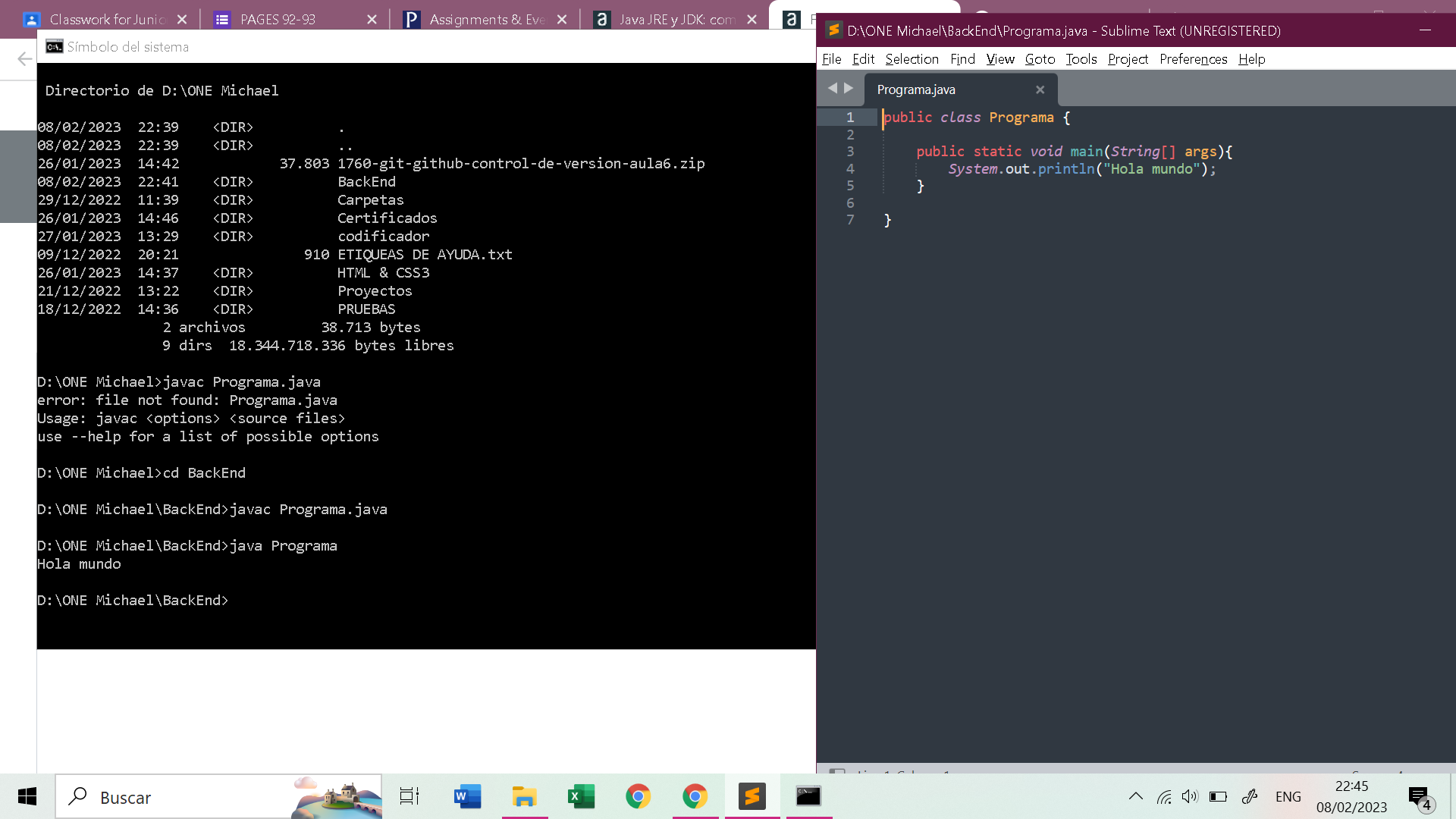This screenshot has width=1456, height=819.
Task: Open Microsoft Word from the taskbar
Action: (467, 796)
